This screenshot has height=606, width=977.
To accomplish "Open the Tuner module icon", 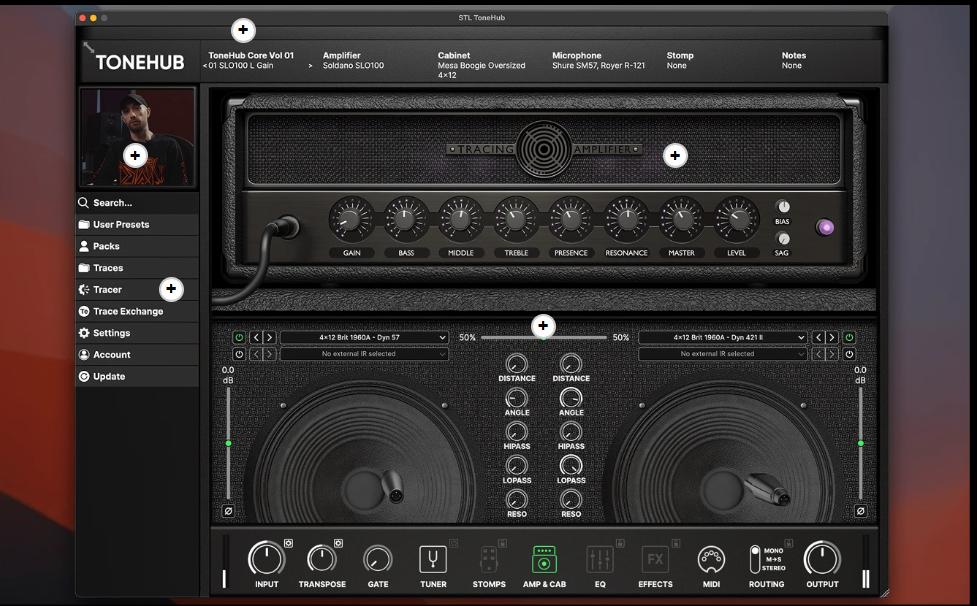I will pos(432,559).
